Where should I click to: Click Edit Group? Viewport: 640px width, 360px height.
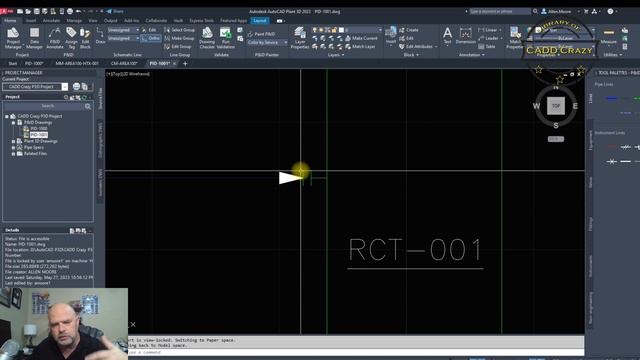(x=178, y=47)
